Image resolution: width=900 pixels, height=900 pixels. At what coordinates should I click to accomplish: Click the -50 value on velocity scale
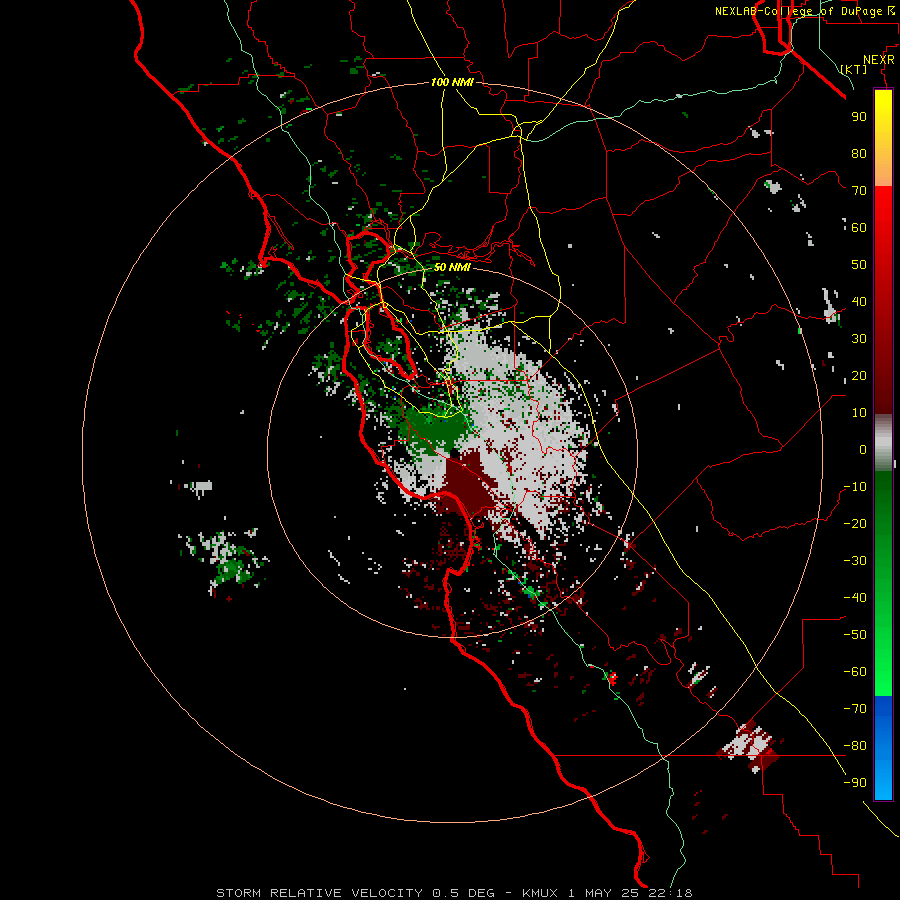pyautogui.click(x=855, y=635)
